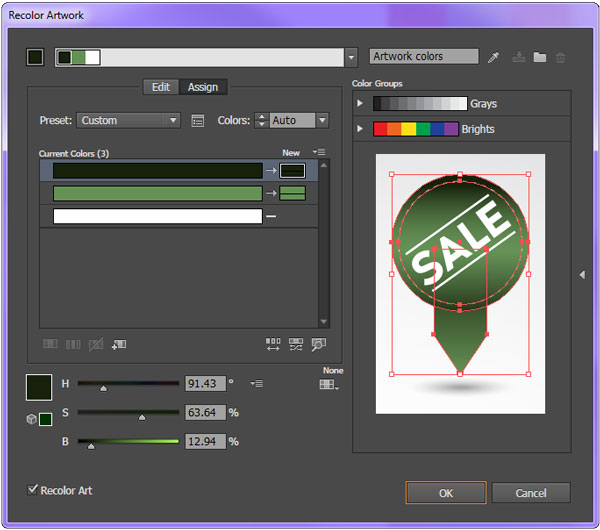Uncheck the Recolor Art checkbox
This screenshot has width=600, height=530.
coord(34,490)
